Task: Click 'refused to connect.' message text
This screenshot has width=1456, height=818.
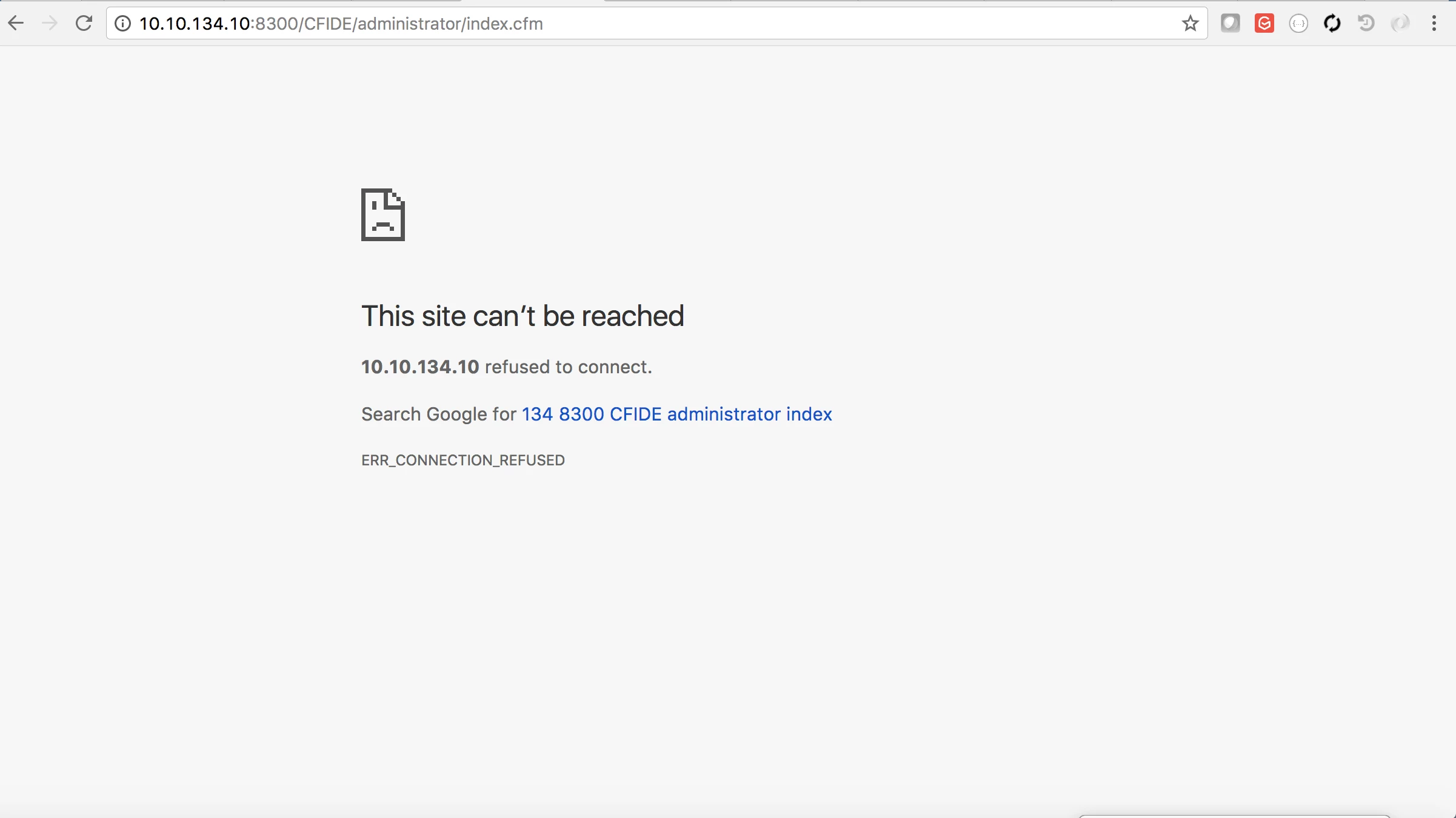Action: pos(568,367)
